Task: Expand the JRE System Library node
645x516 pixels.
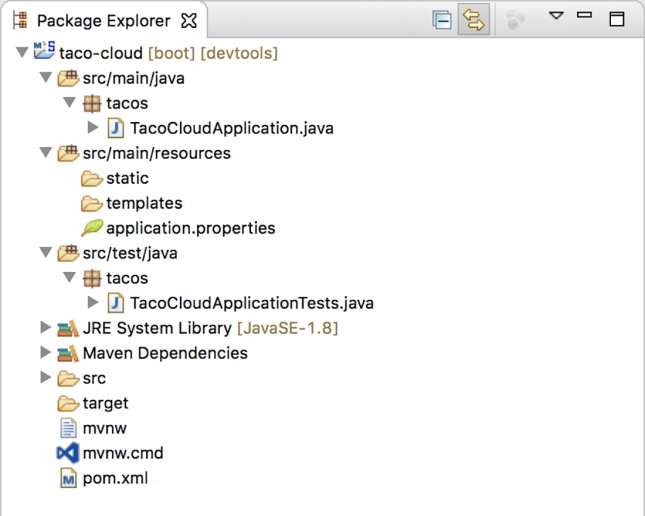Action: click(x=46, y=327)
